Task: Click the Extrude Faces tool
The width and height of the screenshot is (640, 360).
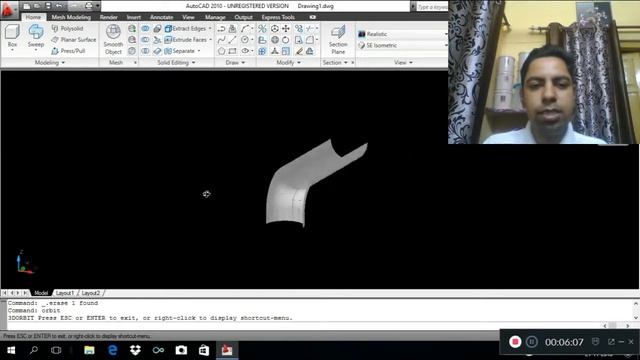Action: point(186,40)
